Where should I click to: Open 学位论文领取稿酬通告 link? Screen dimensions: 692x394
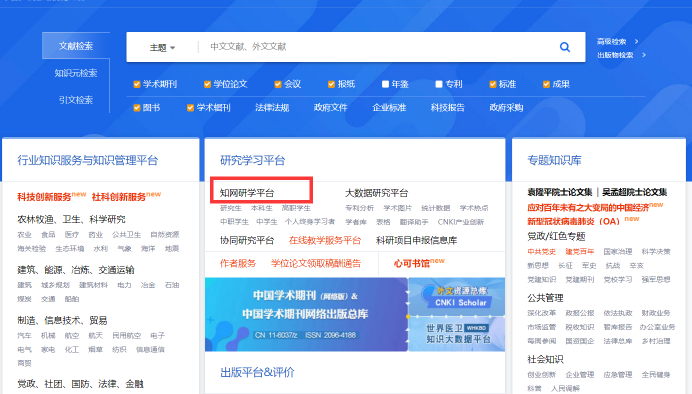316,263
